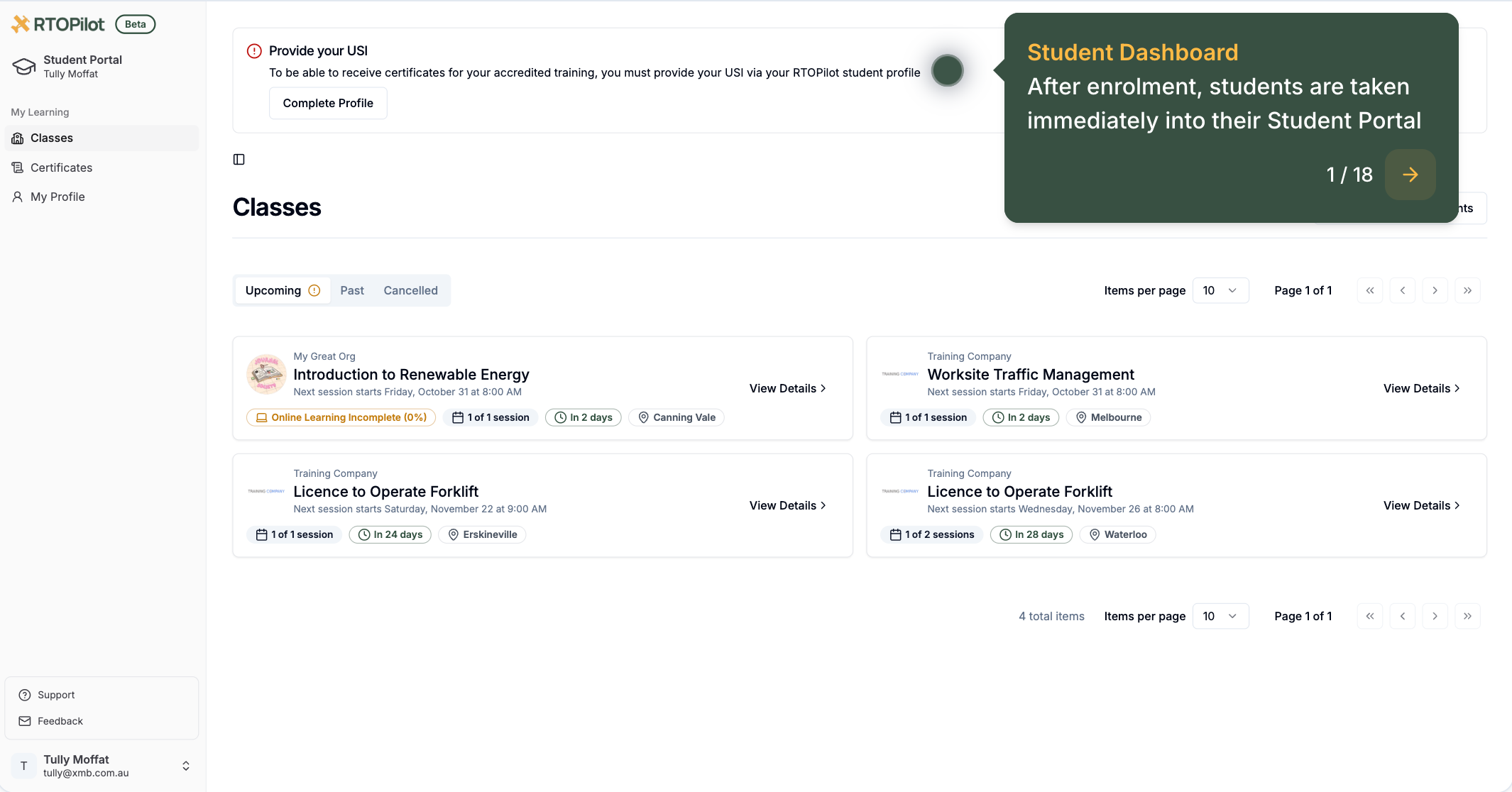Click Introduction to Renewable Energy thumbnail
1512x792 pixels.
tap(266, 374)
